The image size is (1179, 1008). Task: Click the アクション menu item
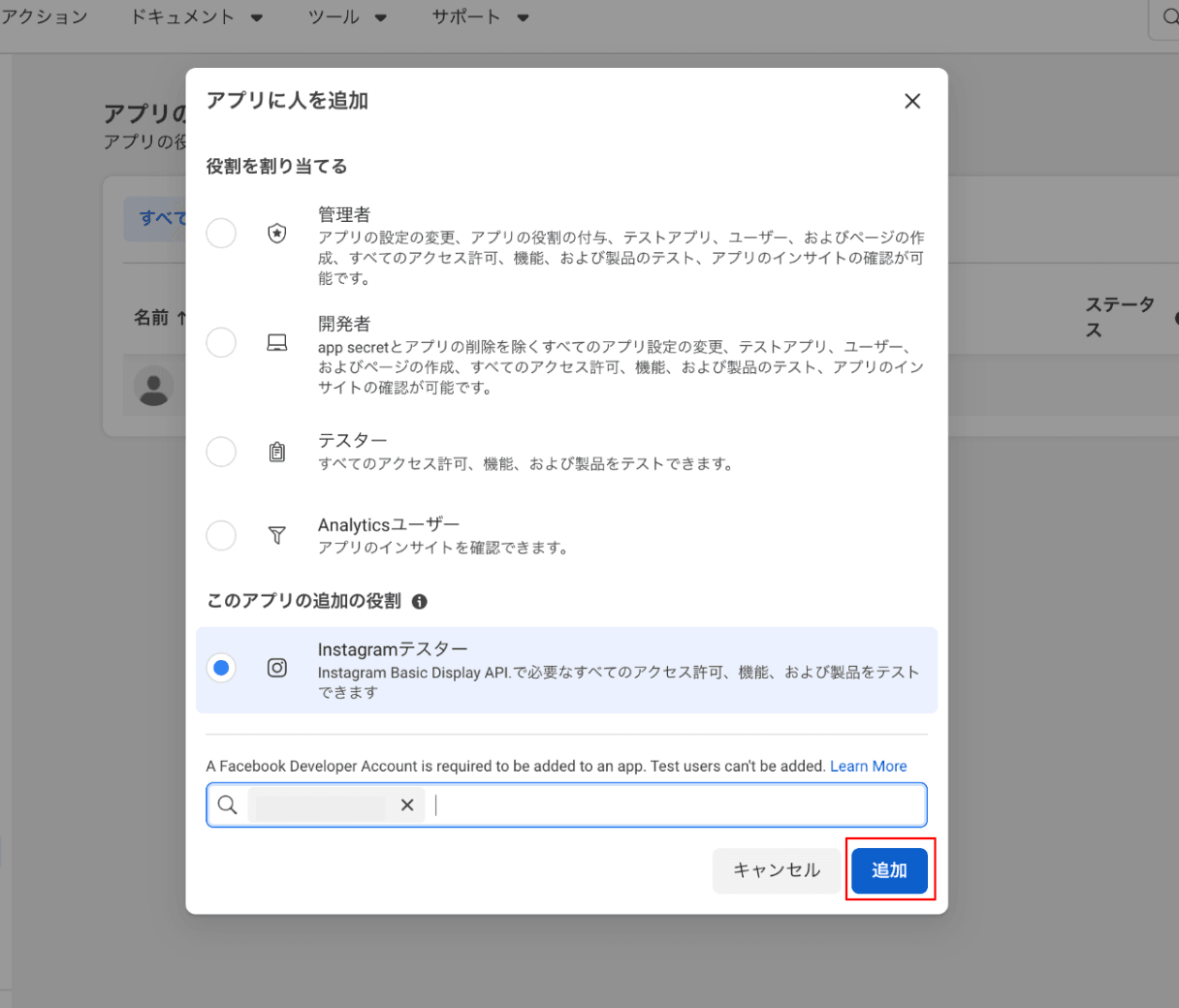(x=43, y=16)
